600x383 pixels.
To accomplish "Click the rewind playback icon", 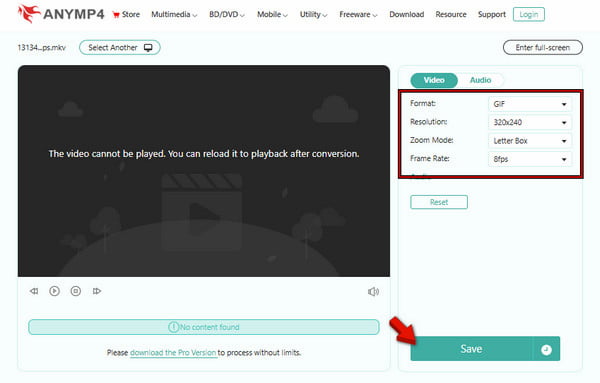I will pos(34,291).
